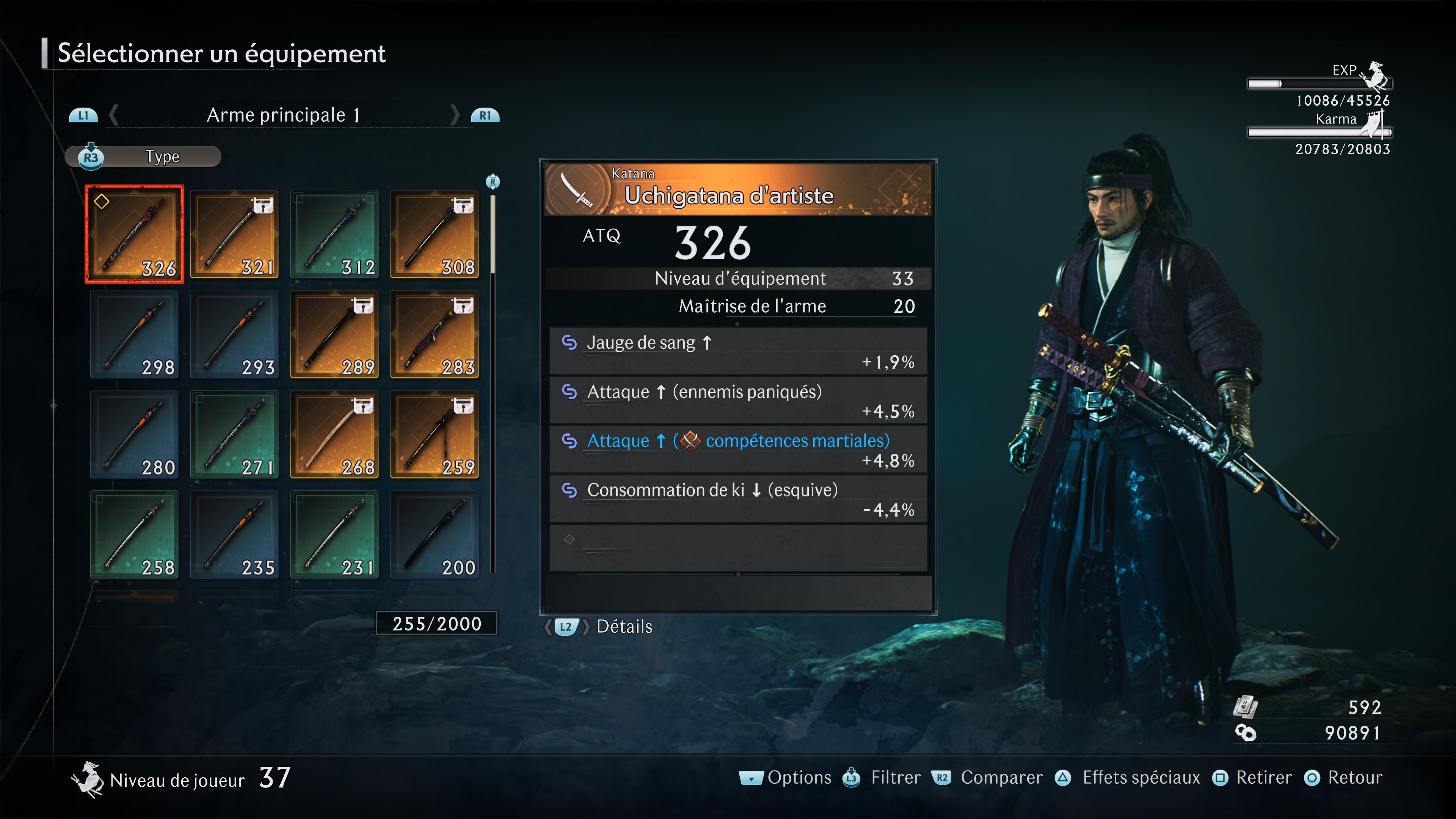Image resolution: width=1456 pixels, height=819 pixels.
Task: Switch tab using the R1 button
Action: coord(485,115)
